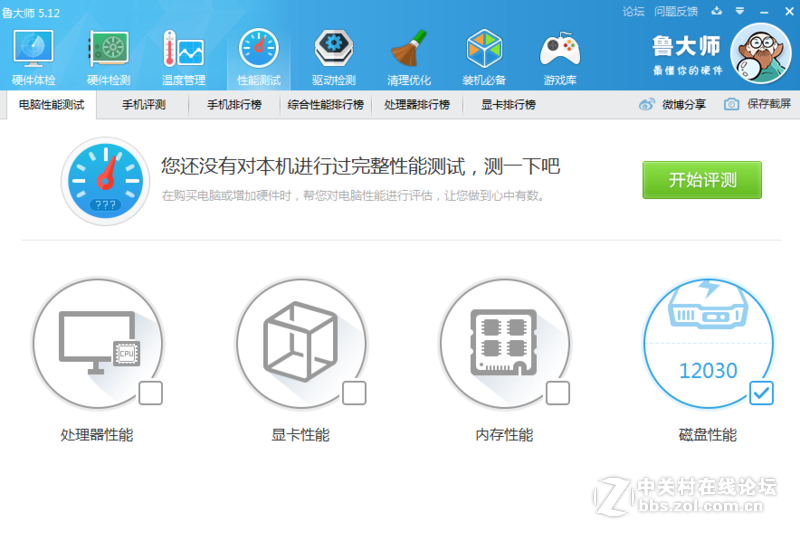Viewport: 800px width, 540px height.
Task: Click 保存截屏 save screenshot link
Action: click(x=769, y=104)
